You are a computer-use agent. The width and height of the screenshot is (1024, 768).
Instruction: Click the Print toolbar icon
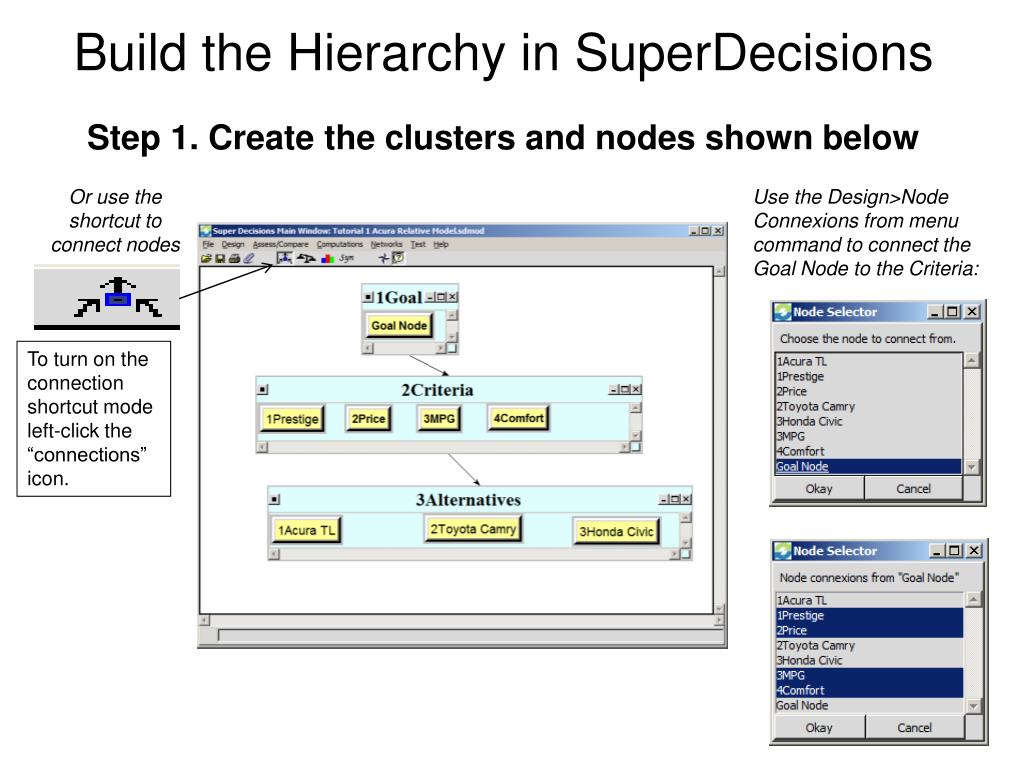234,259
